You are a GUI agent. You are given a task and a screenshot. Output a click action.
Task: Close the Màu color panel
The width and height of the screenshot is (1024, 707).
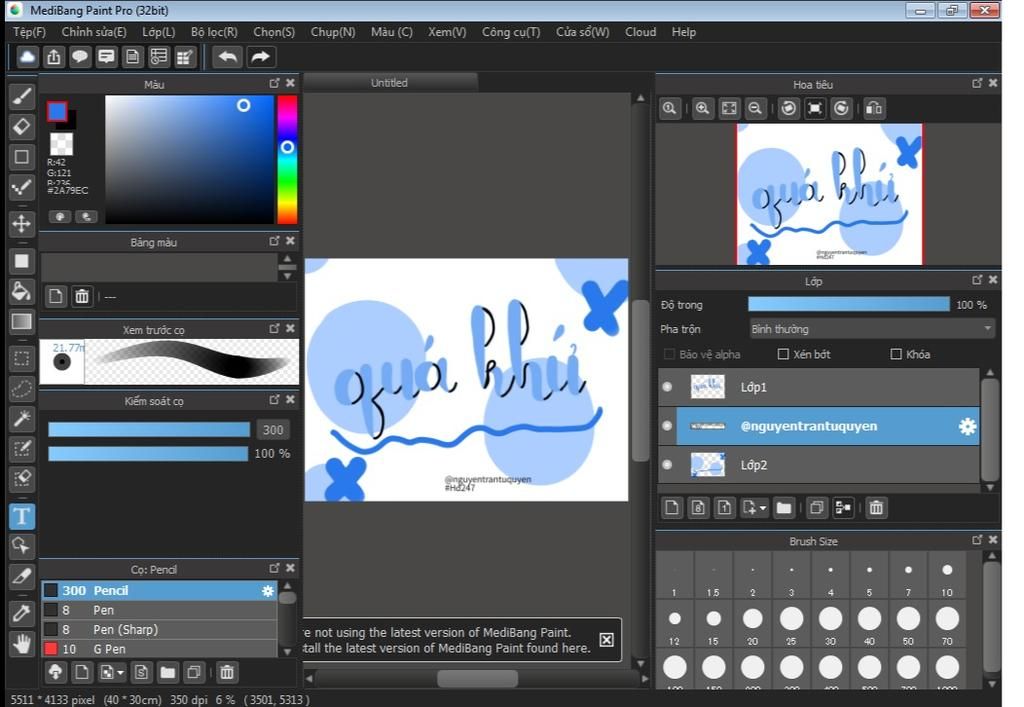(291, 83)
